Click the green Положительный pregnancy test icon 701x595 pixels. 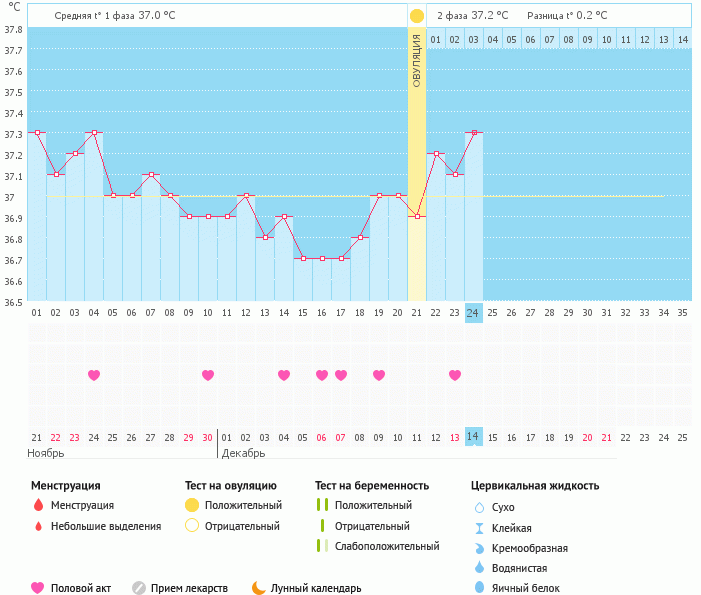[322, 505]
